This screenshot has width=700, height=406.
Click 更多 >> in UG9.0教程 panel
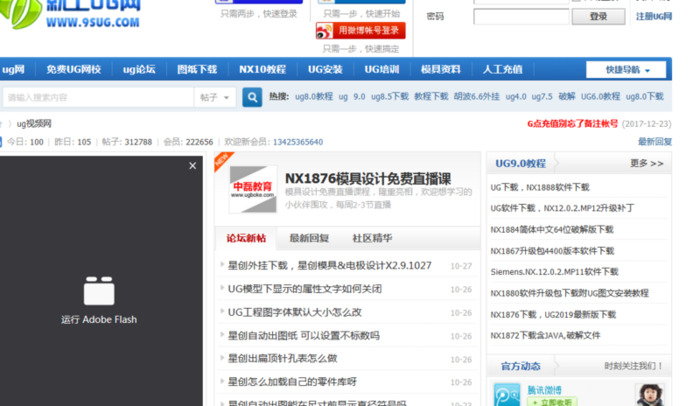(646, 163)
